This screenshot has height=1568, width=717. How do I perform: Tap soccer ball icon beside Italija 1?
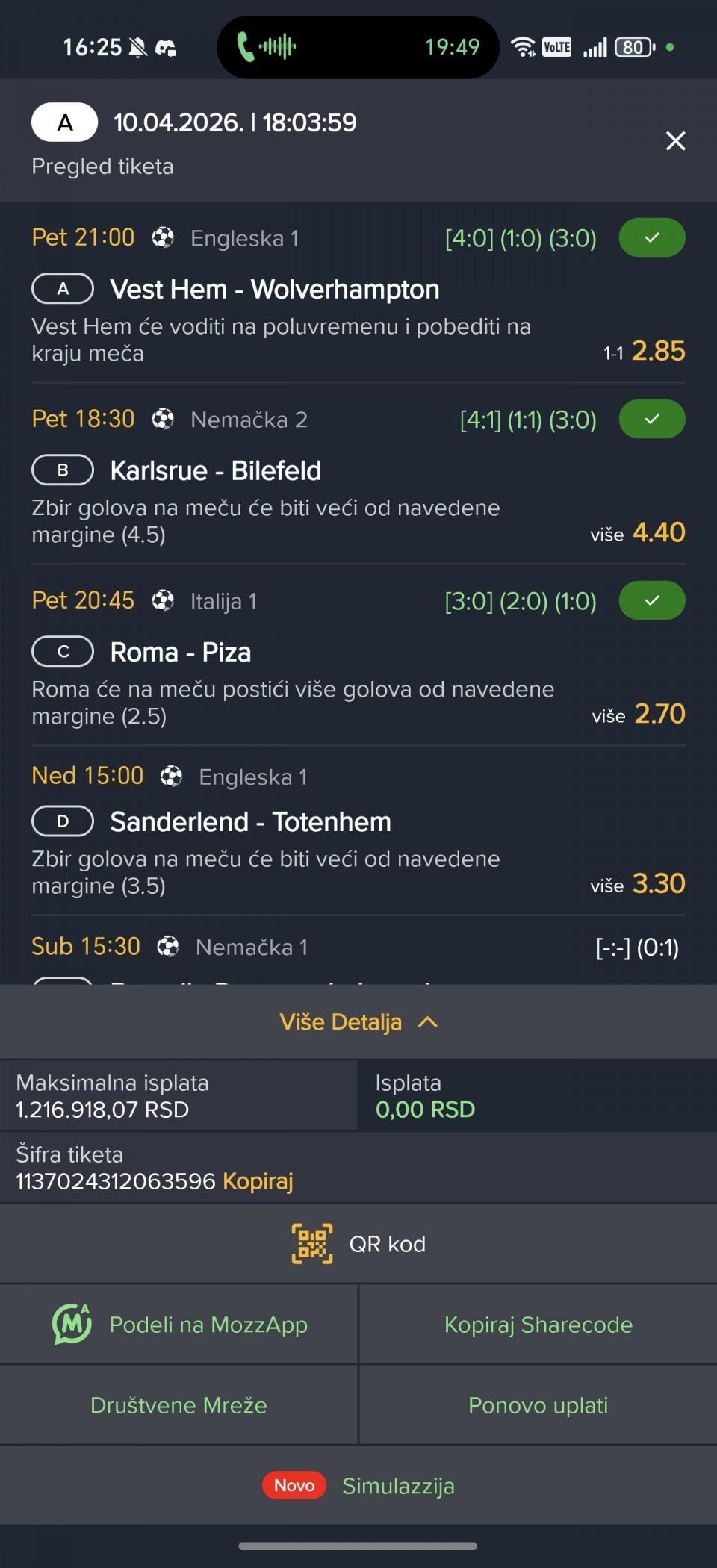[163, 601]
